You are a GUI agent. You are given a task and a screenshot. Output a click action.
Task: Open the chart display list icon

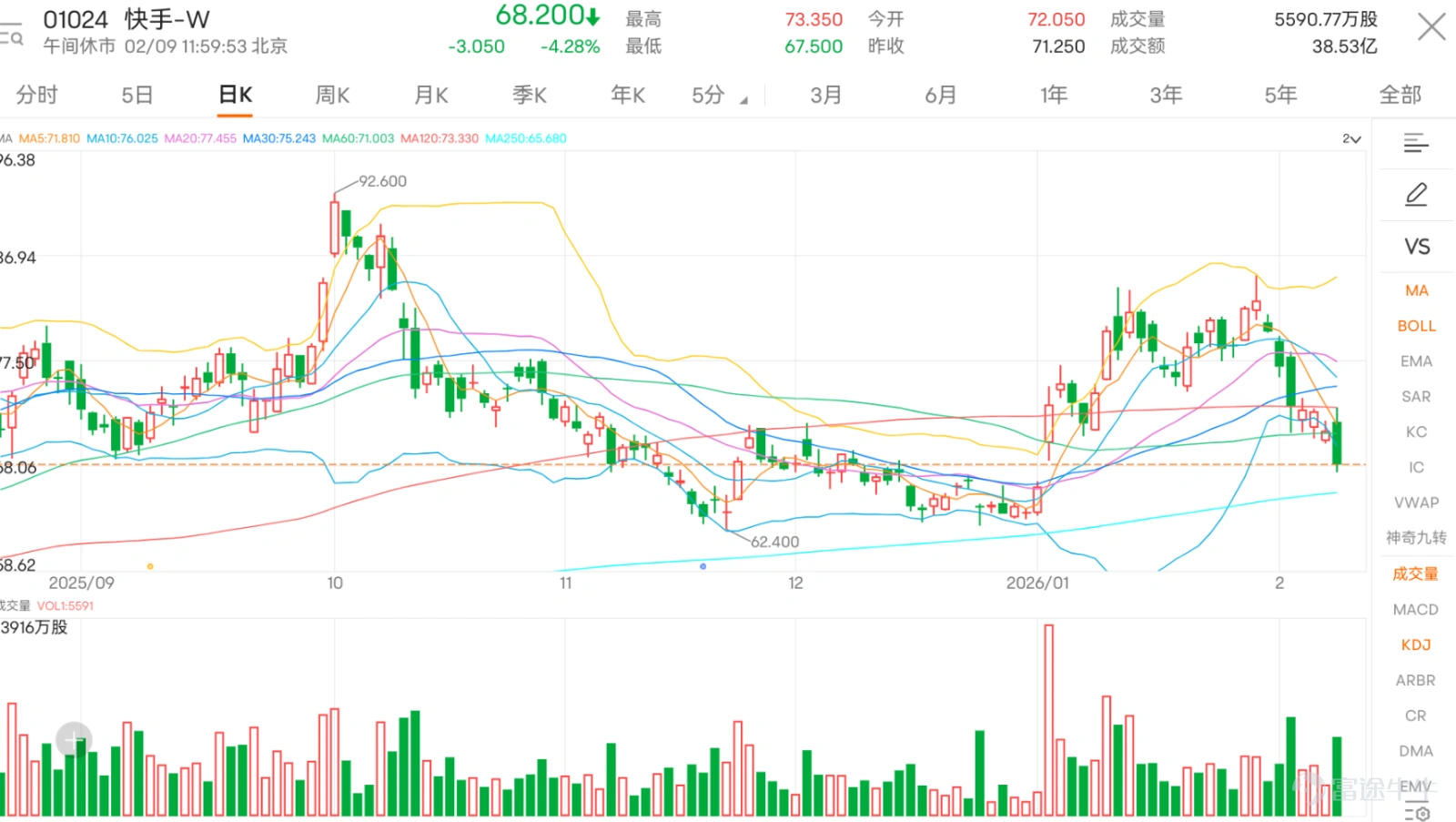[x=1416, y=142]
